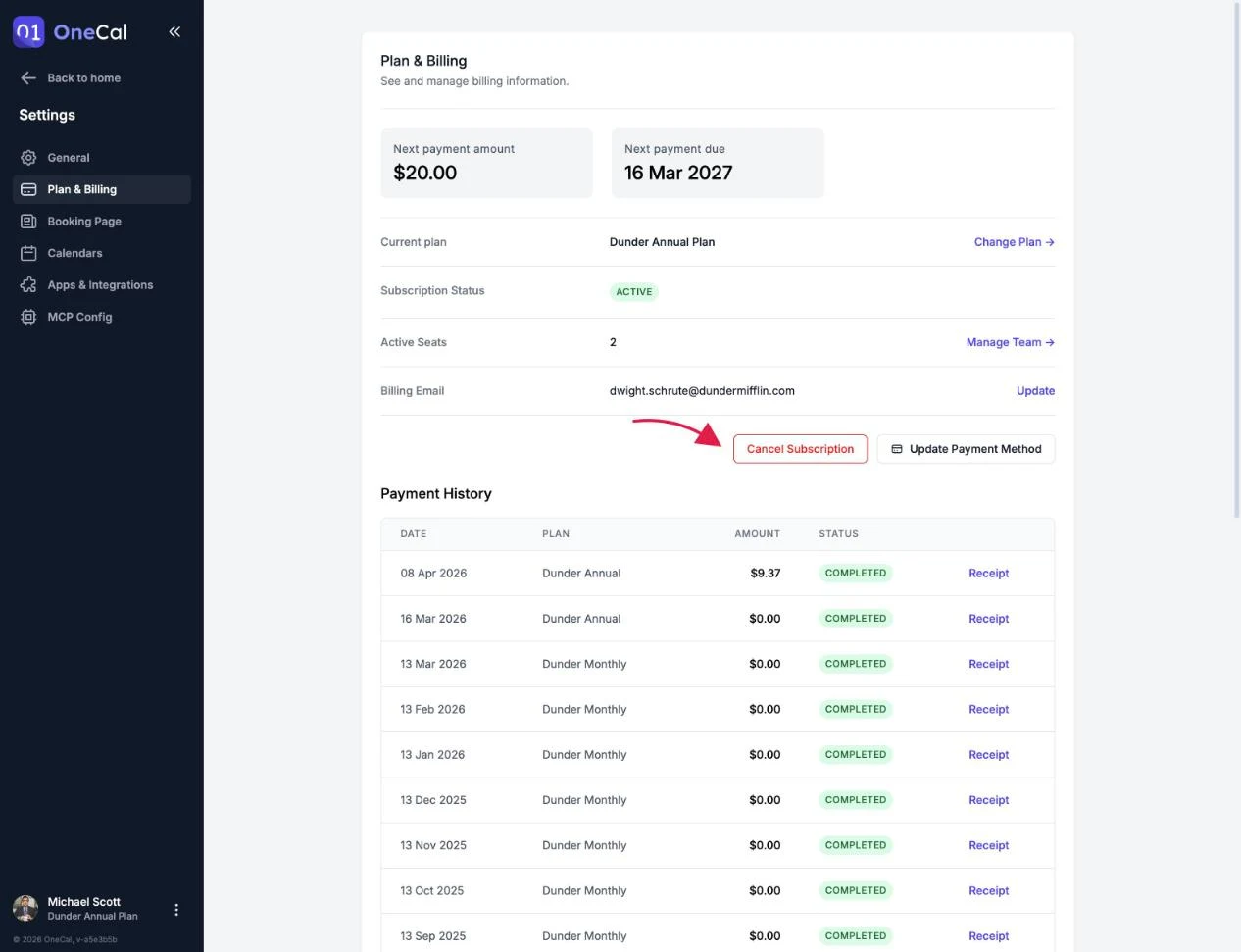Open receipt for 13 Jan 2026
This screenshot has width=1241, height=952.
988,755
